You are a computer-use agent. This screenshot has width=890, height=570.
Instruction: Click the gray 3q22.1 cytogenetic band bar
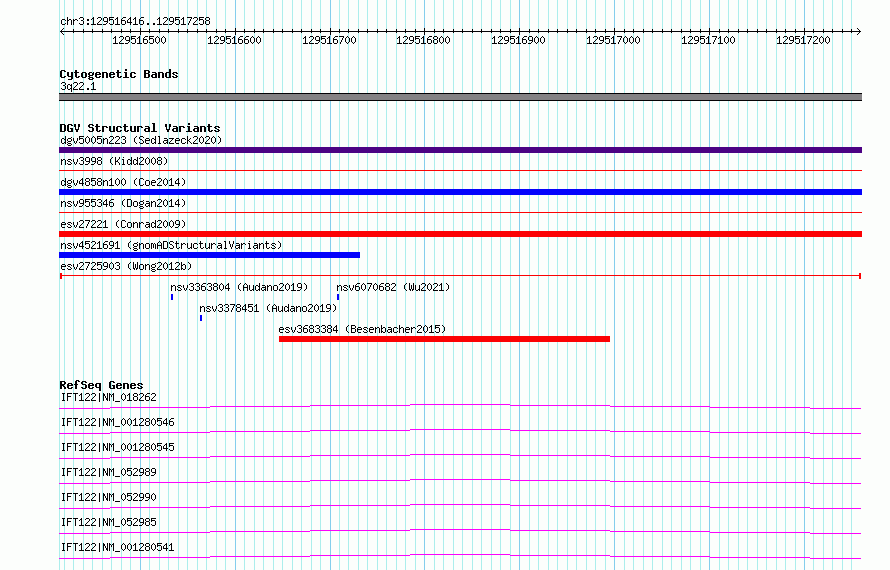point(460,97)
